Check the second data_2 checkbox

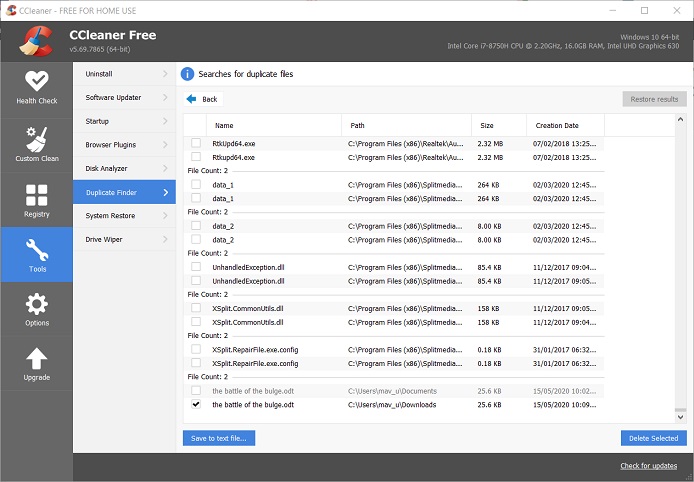[x=196, y=239]
